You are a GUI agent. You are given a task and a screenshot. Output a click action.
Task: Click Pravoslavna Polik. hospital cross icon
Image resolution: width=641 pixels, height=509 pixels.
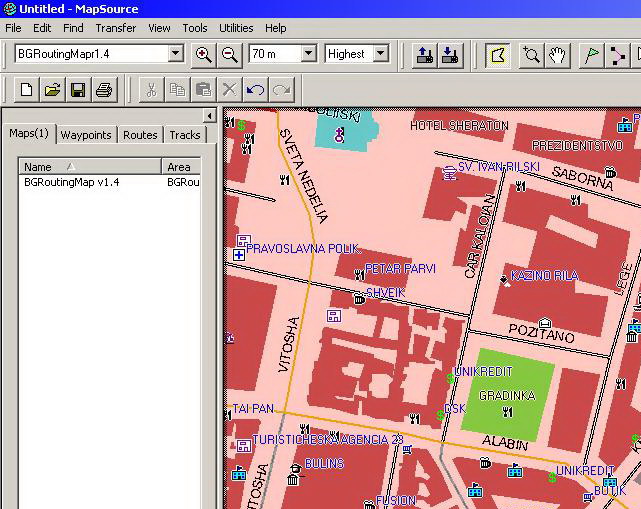[x=239, y=256]
